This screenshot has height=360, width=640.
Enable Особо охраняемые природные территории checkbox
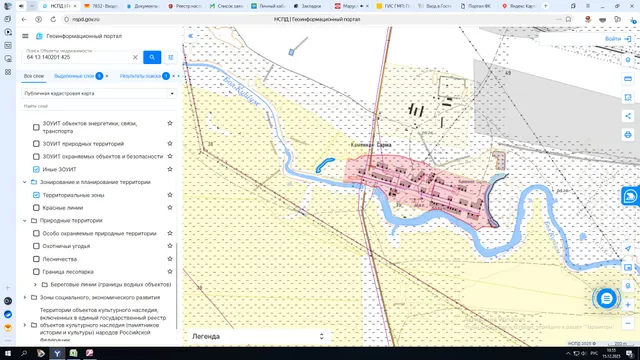[36, 233]
